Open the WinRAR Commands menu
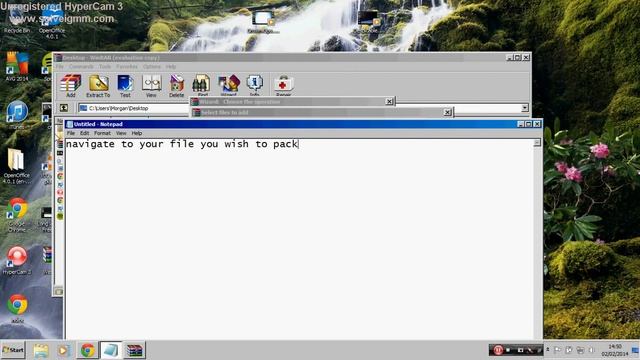640x360 pixels. click(81, 67)
